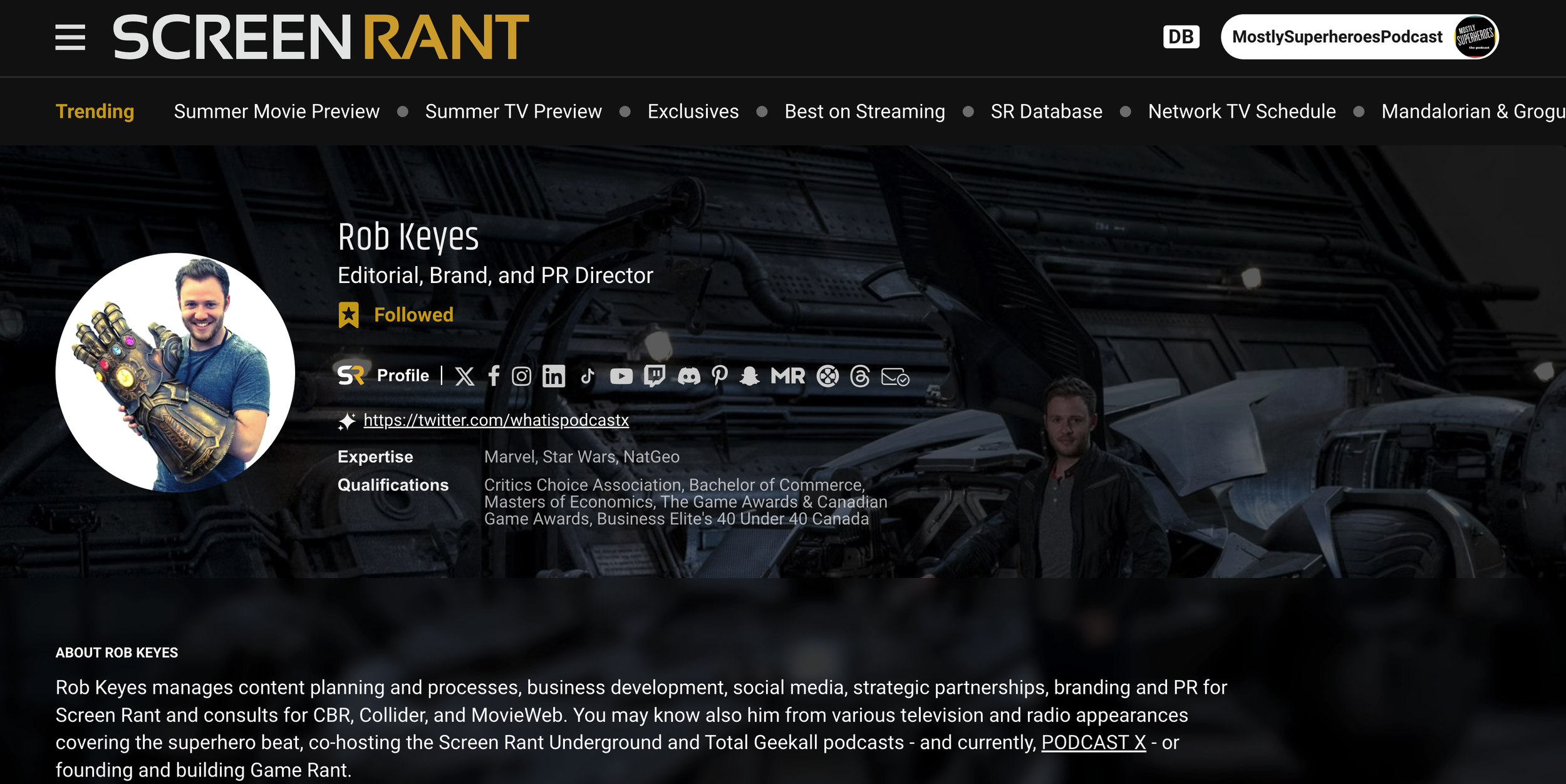Open the Instagram icon link
Image resolution: width=1566 pixels, height=784 pixels.
(521, 376)
